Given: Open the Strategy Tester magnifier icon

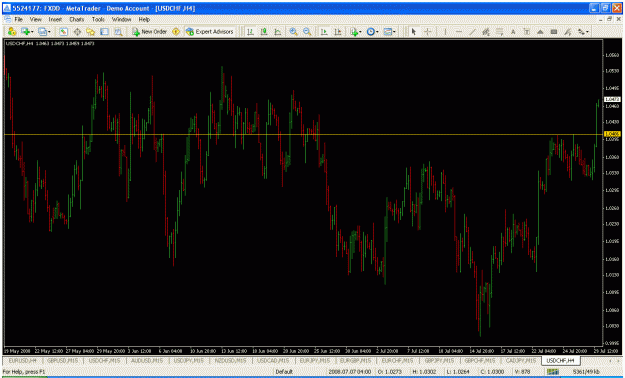Looking at the screenshot, I should pos(118,32).
